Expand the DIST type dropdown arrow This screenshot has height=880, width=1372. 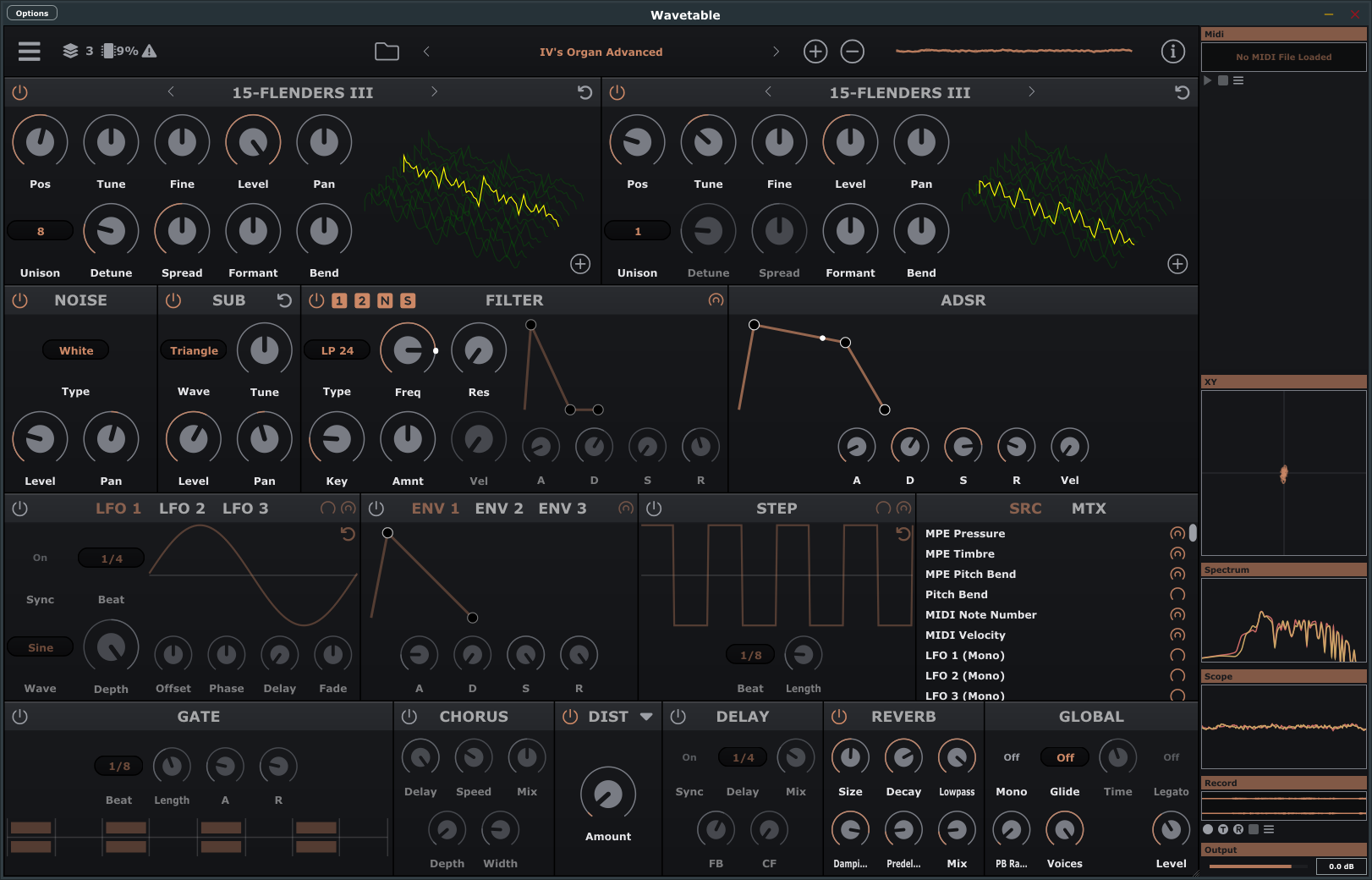point(646,717)
